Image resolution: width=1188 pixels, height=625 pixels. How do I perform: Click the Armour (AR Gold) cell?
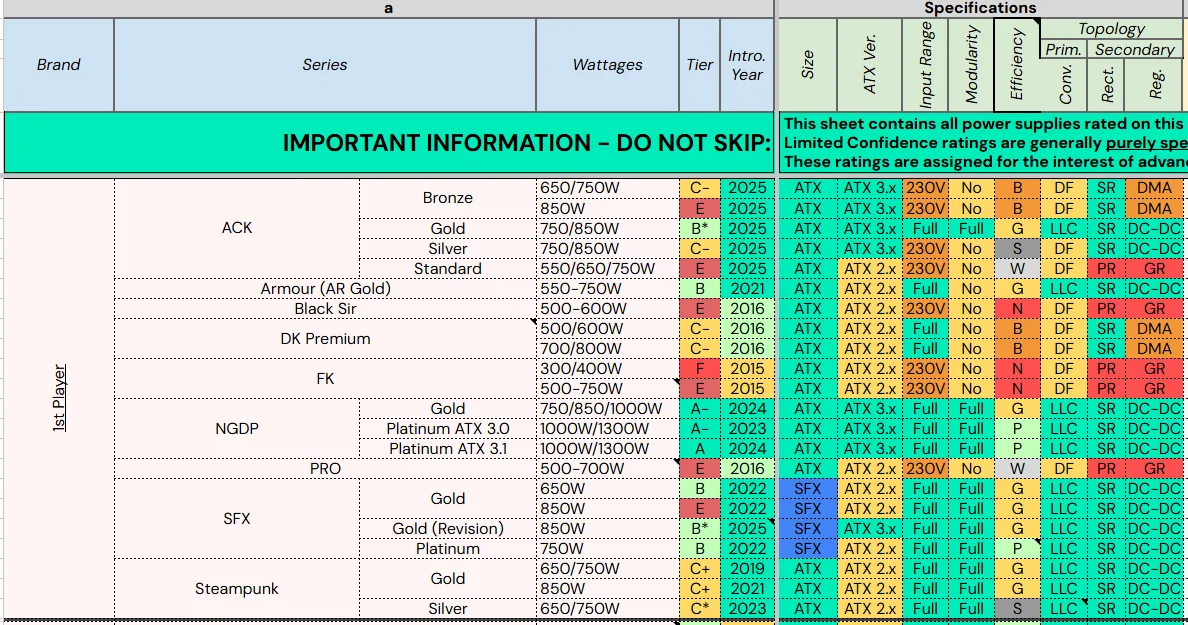(325, 289)
